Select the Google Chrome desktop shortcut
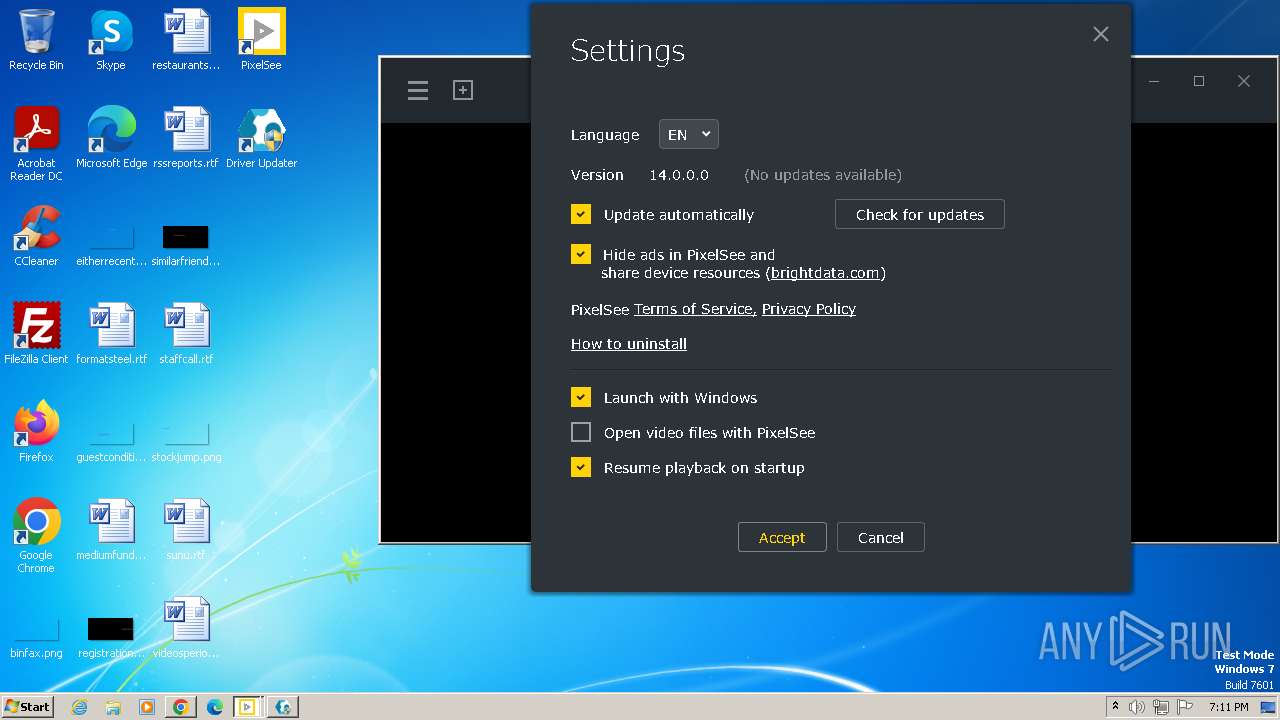 click(36, 536)
